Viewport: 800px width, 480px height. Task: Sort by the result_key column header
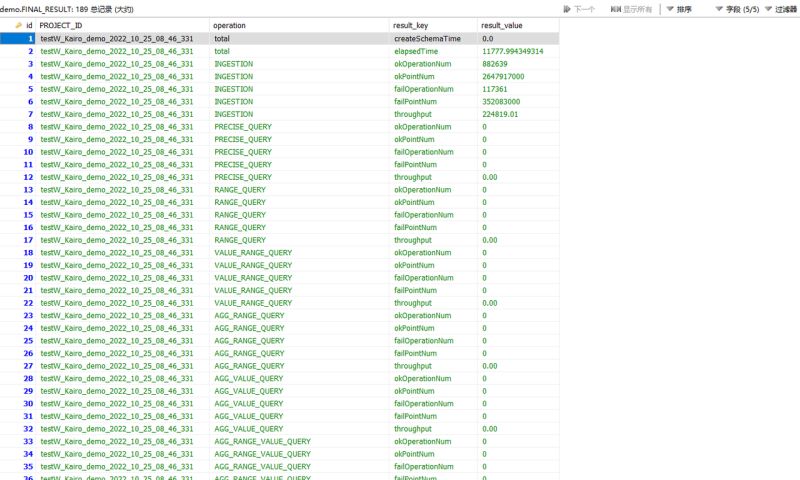pyautogui.click(x=410, y=26)
